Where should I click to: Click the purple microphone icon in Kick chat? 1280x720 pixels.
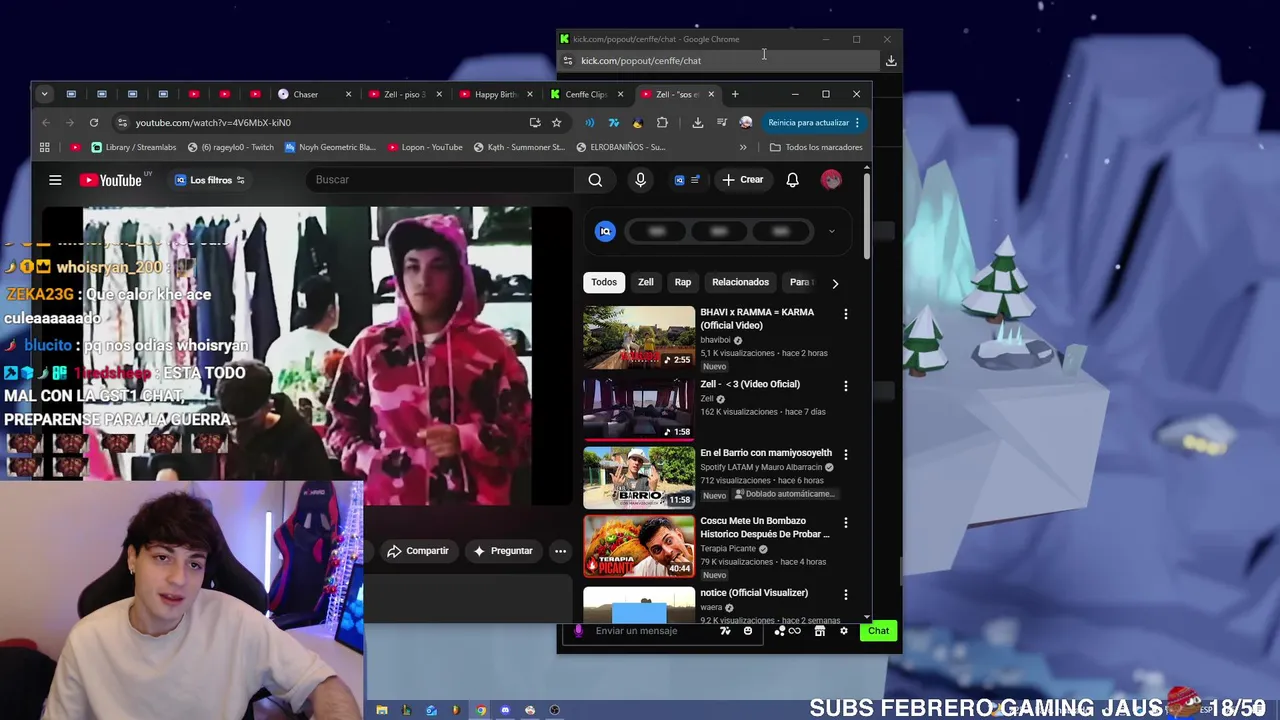click(x=578, y=631)
